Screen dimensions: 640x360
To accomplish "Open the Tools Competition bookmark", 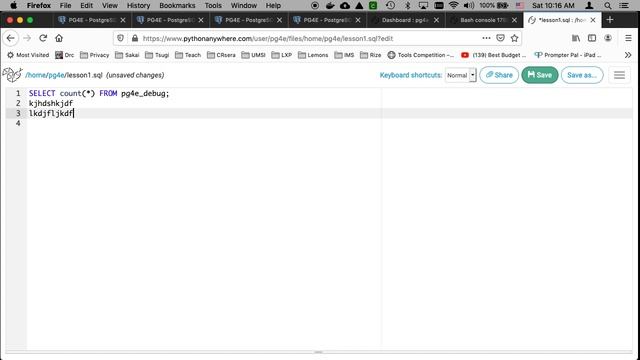I will pos(421,55).
